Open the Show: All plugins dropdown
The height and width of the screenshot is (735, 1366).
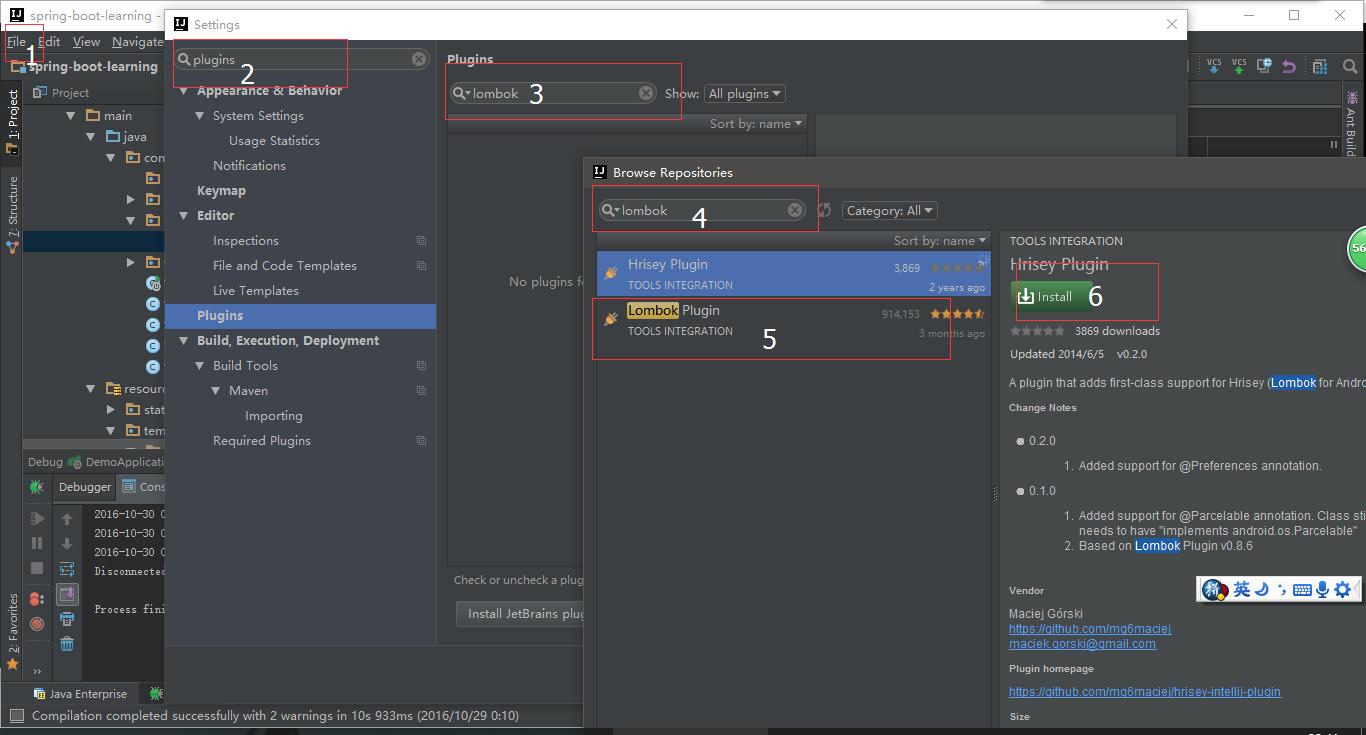point(744,93)
